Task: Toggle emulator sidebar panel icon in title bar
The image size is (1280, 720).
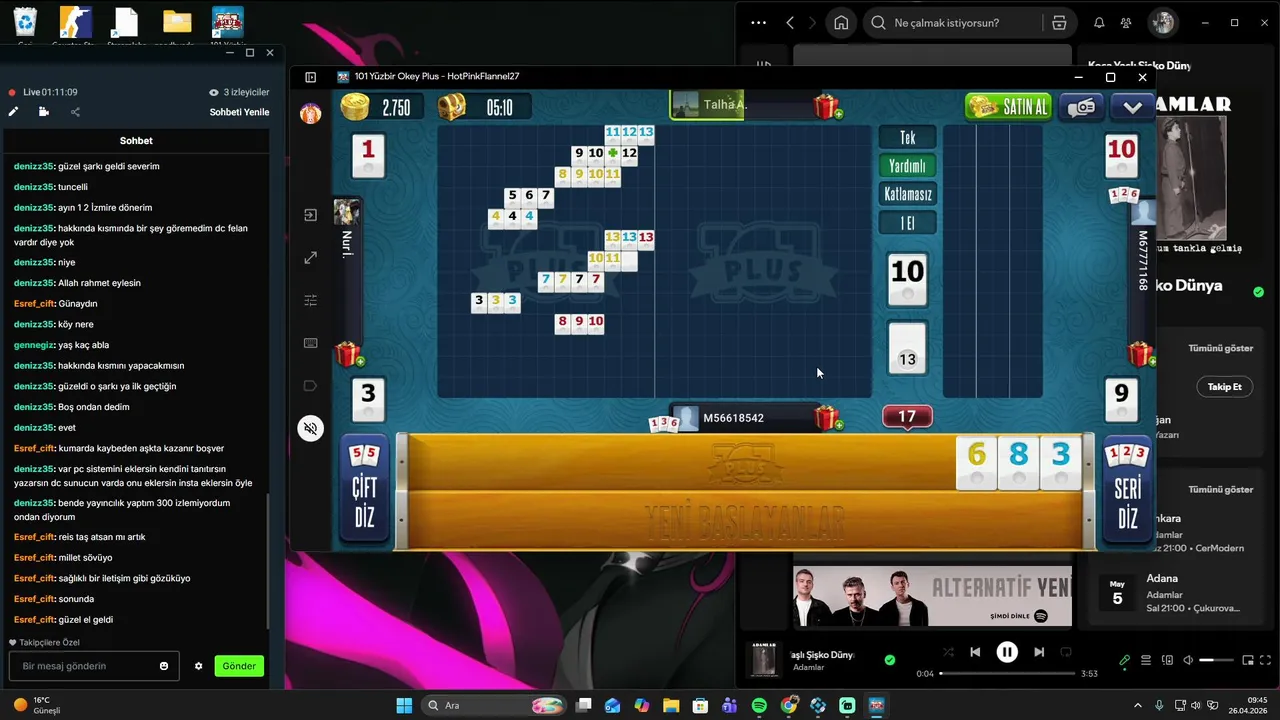Action: tap(311, 77)
